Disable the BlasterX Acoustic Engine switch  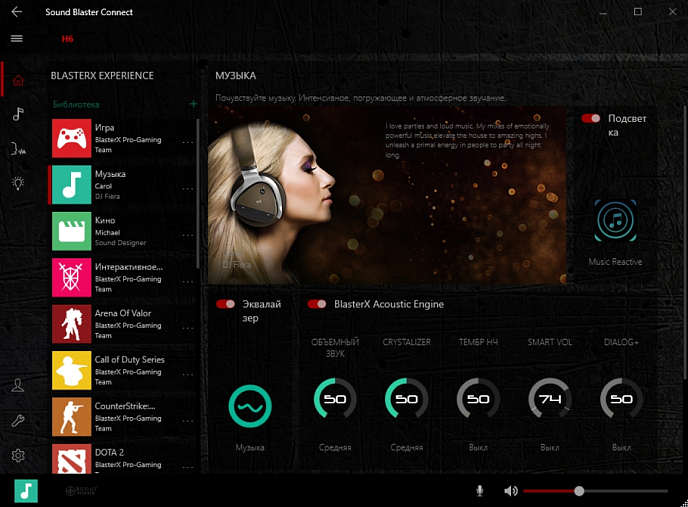317,304
